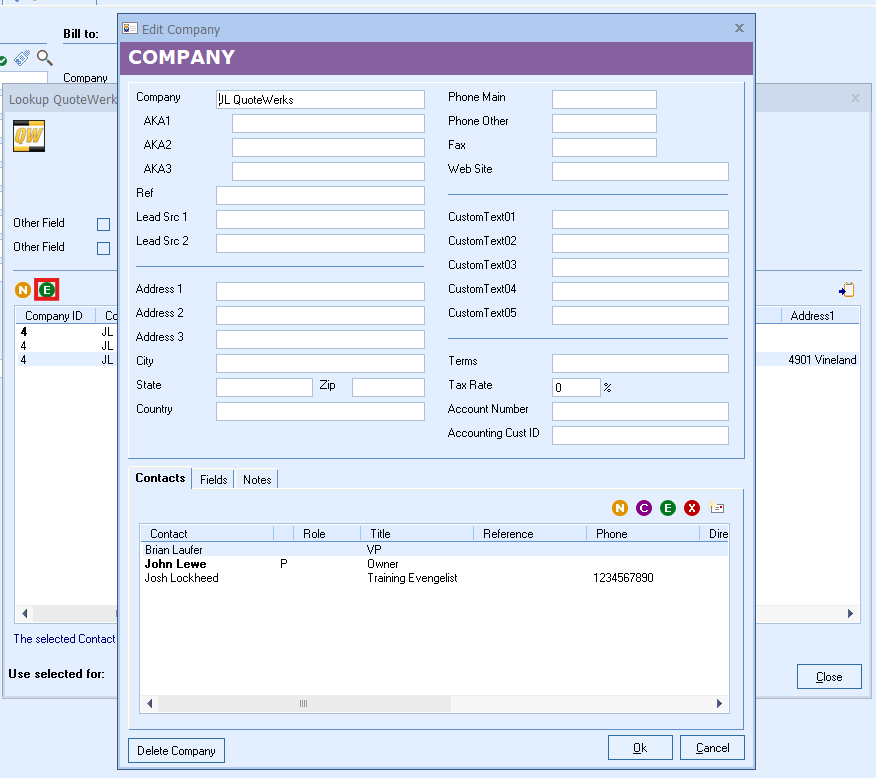The height and width of the screenshot is (778, 876).
Task: Close the Edit Company dialog
Action: point(739,28)
